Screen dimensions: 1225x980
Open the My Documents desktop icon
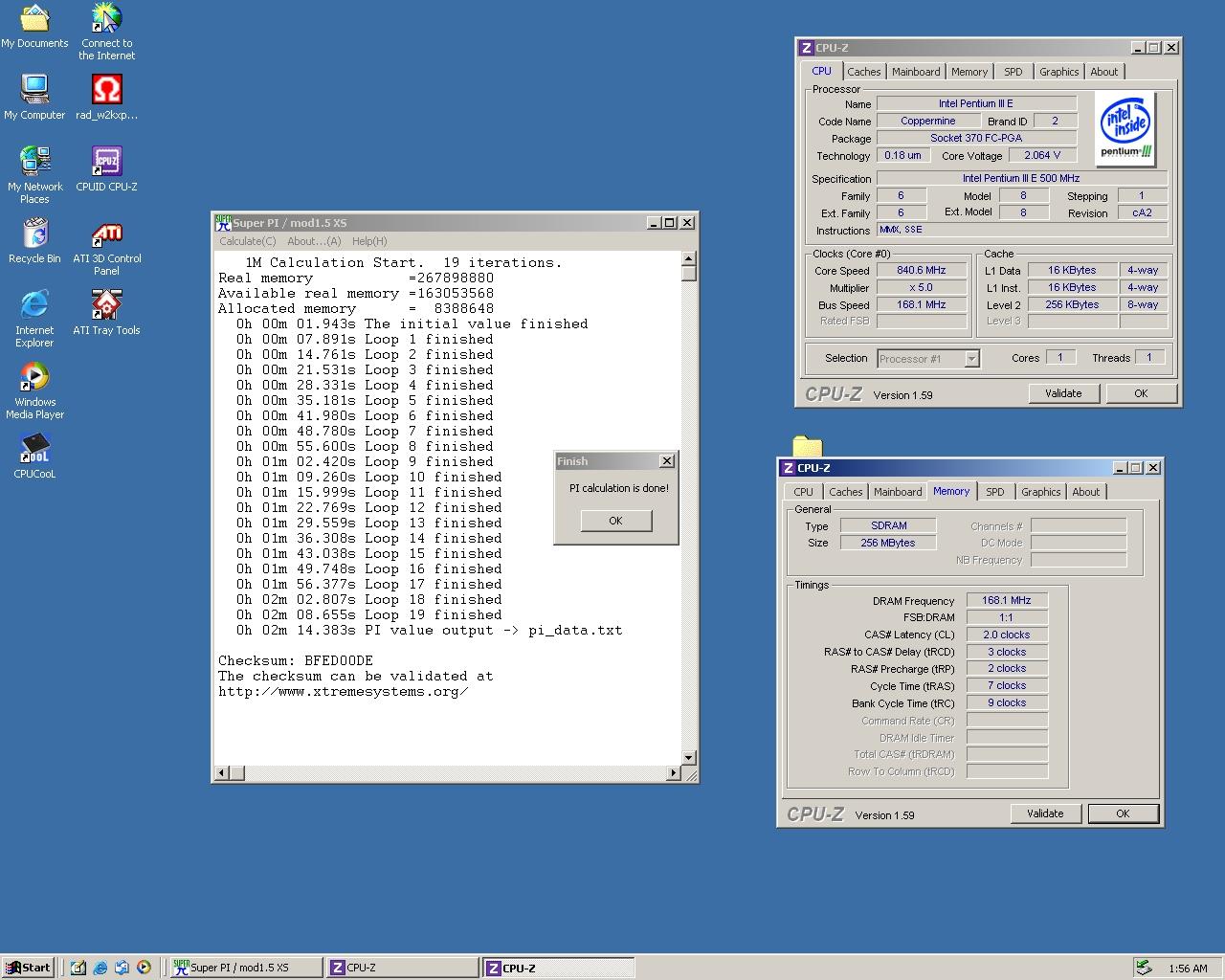[x=34, y=27]
